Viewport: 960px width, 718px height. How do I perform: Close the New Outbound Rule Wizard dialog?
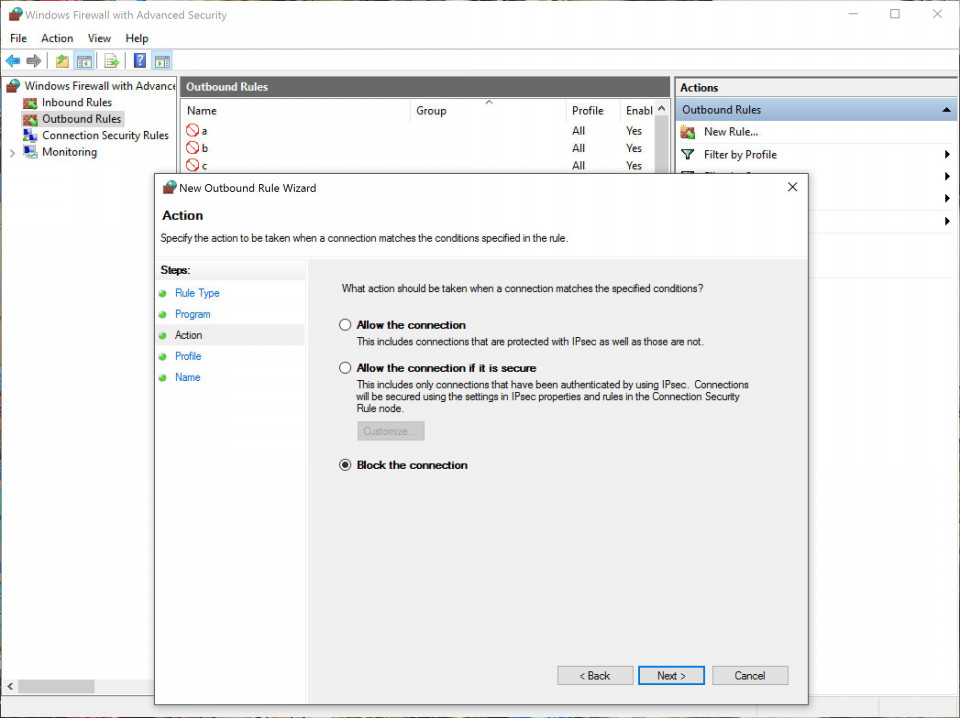point(792,187)
